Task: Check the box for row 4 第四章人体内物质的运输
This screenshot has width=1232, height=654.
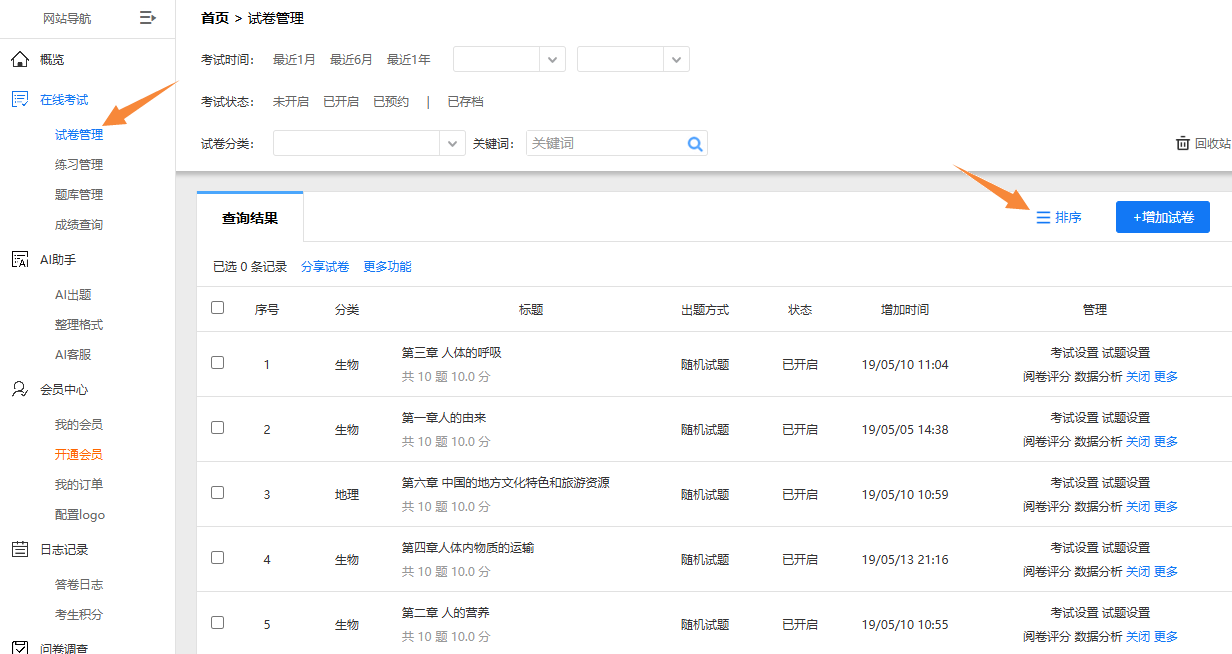Action: (x=218, y=558)
